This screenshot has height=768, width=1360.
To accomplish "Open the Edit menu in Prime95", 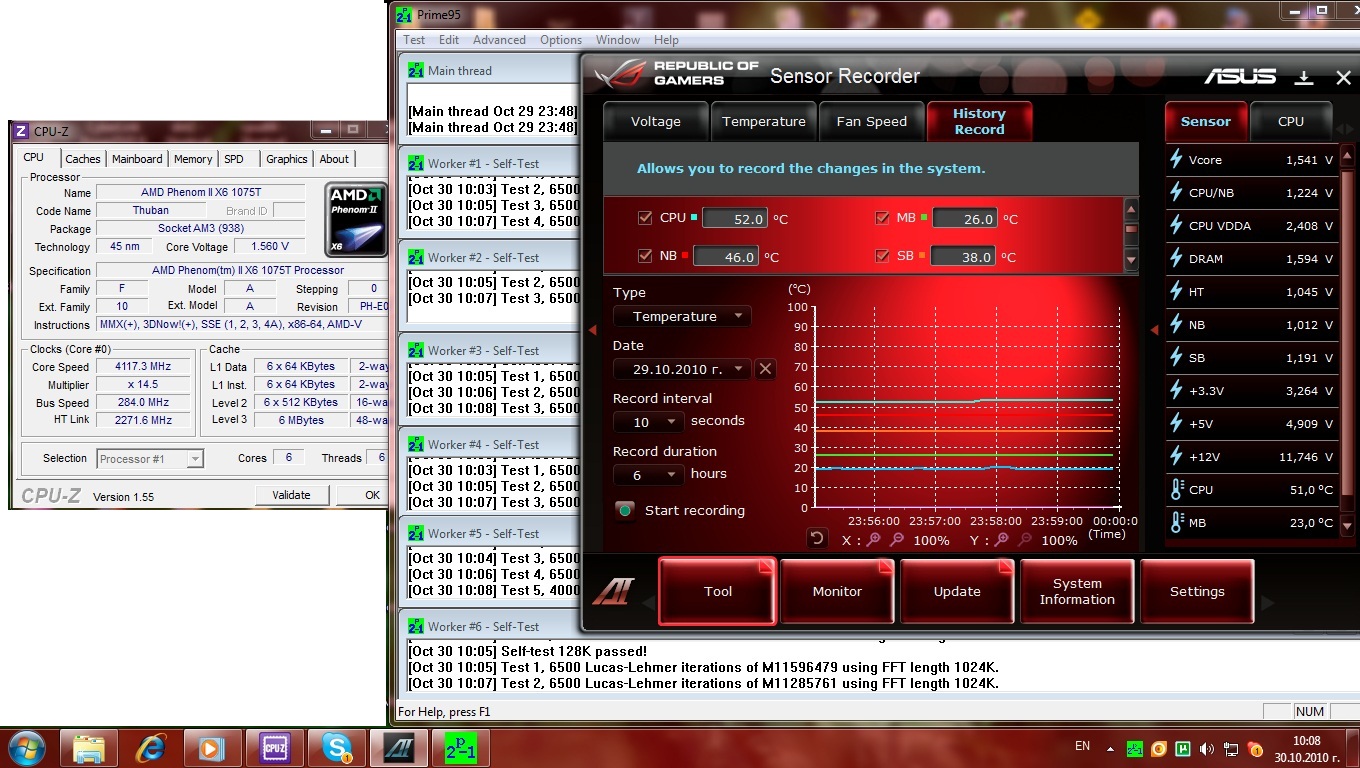I will (x=449, y=40).
